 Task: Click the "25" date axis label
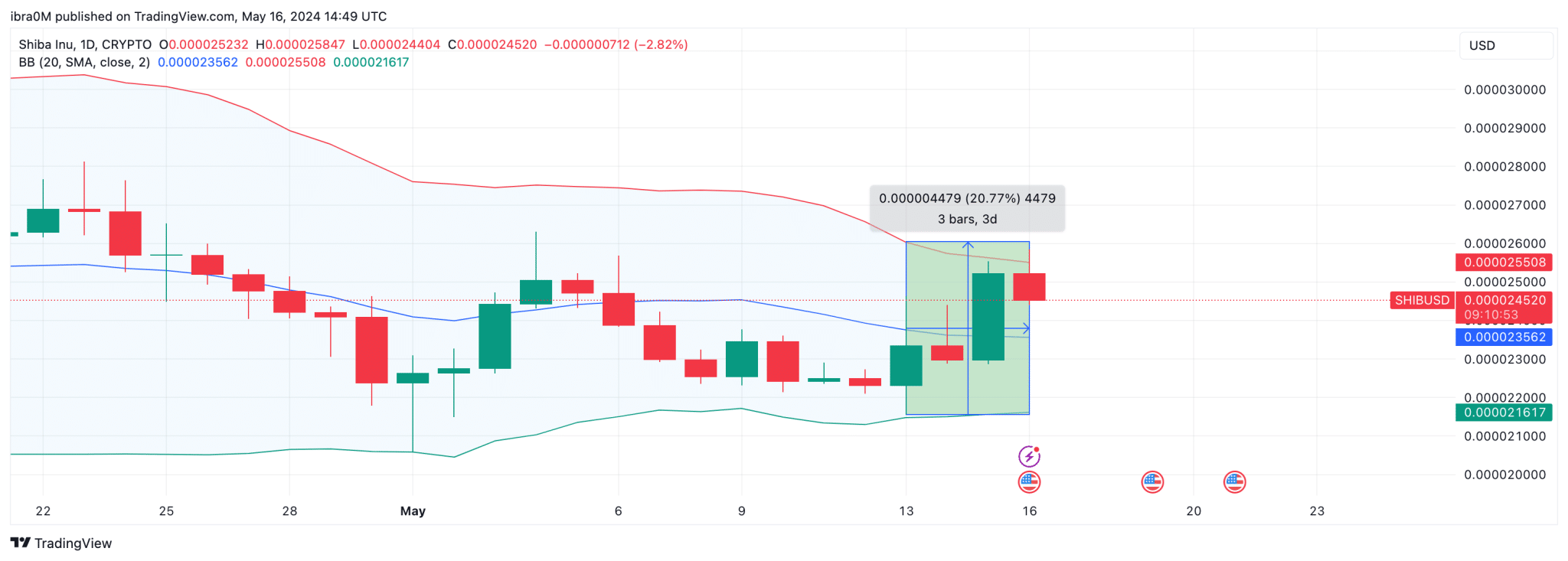click(166, 510)
